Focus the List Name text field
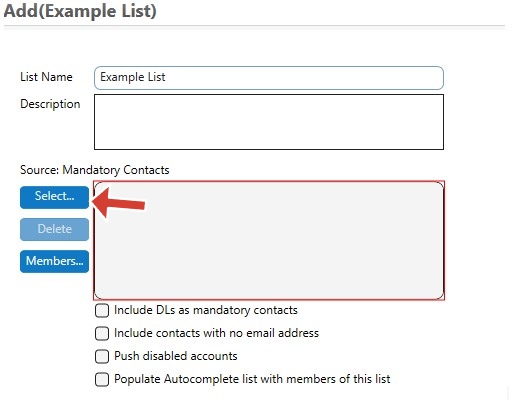 pyautogui.click(x=269, y=78)
